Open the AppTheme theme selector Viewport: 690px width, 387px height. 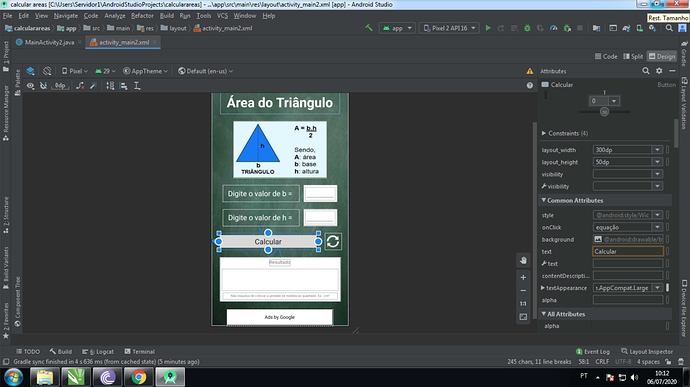[x=145, y=71]
